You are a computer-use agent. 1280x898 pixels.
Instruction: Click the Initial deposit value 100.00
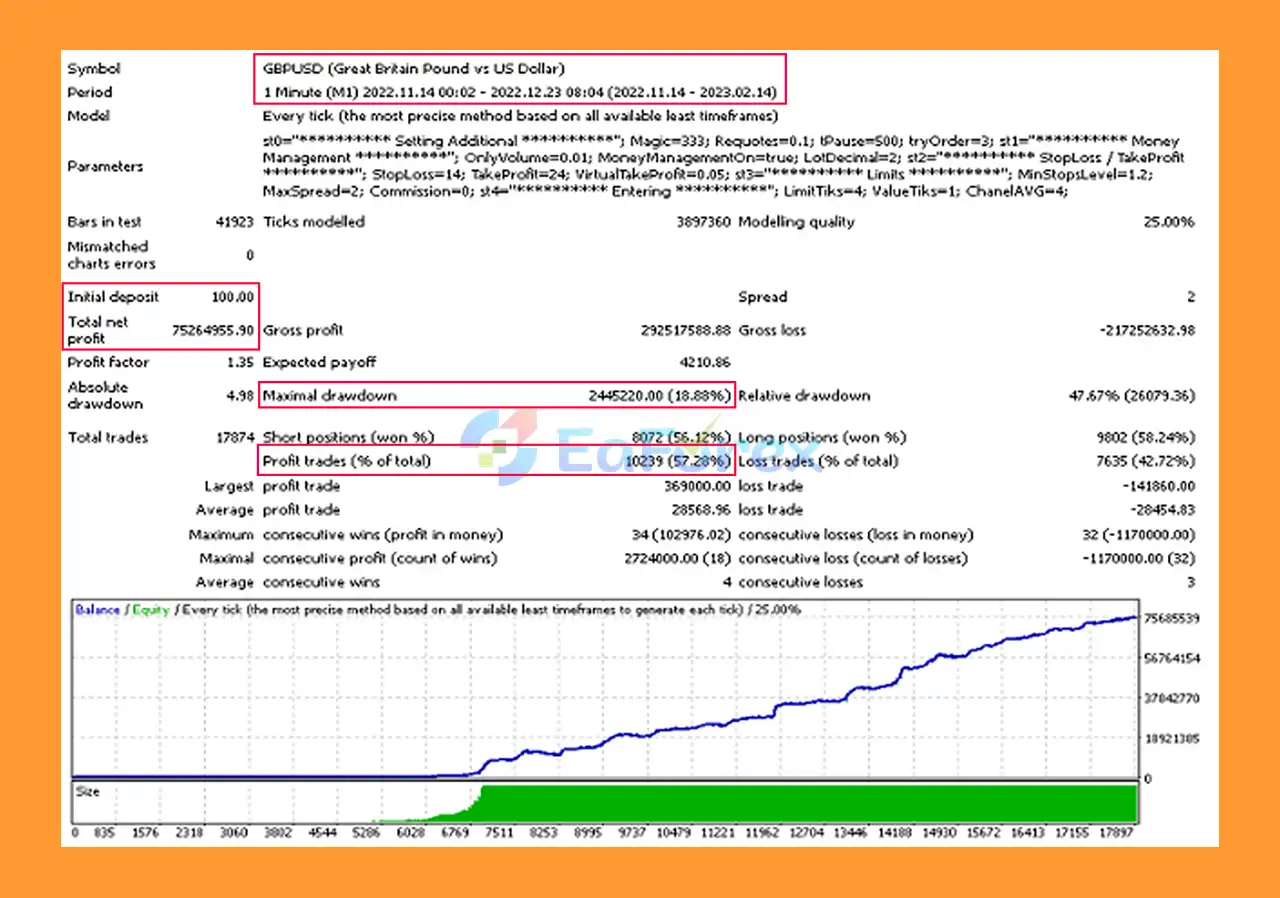click(x=235, y=297)
